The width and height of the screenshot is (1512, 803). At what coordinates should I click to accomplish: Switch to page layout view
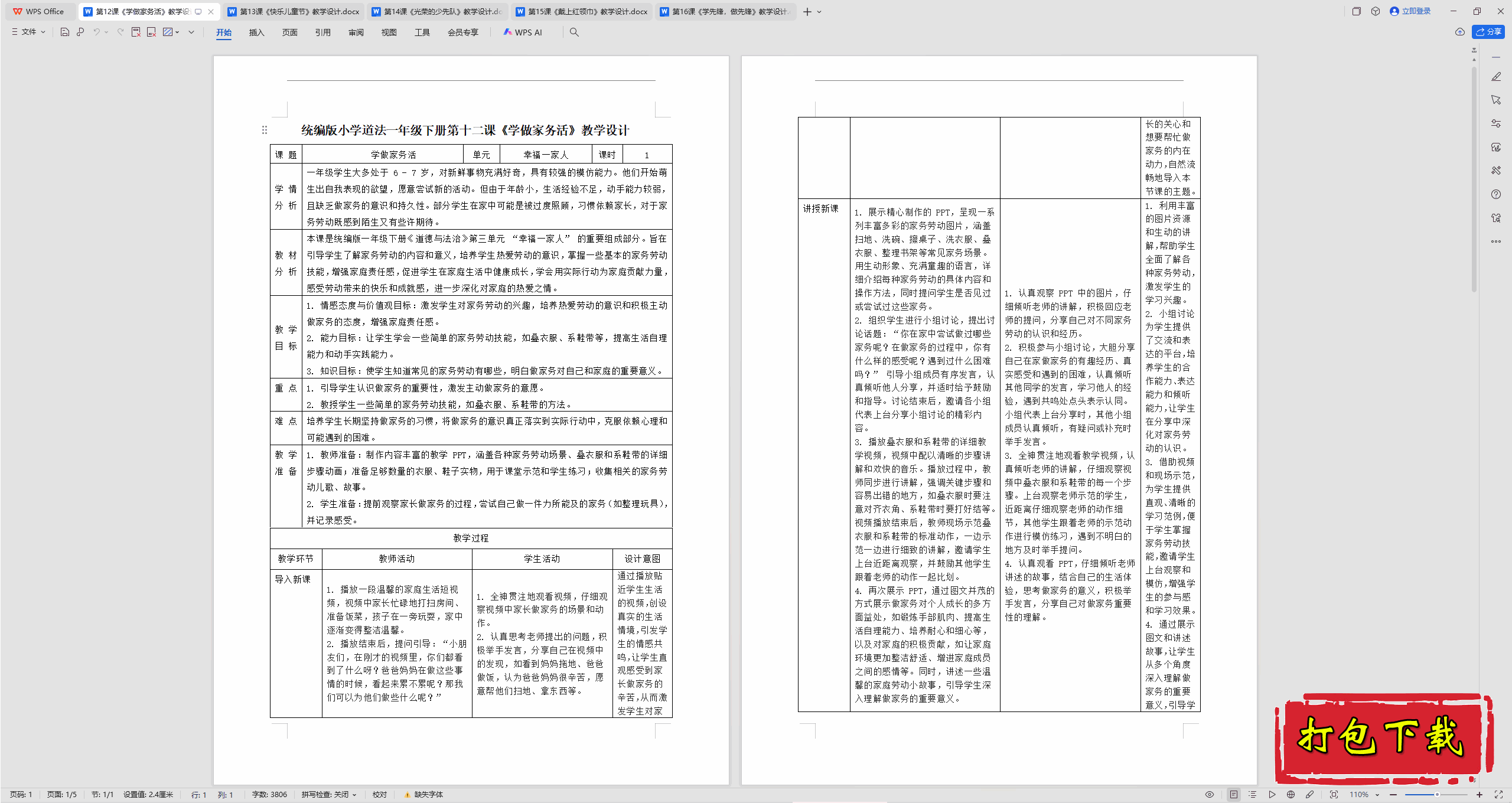(x=1234, y=795)
